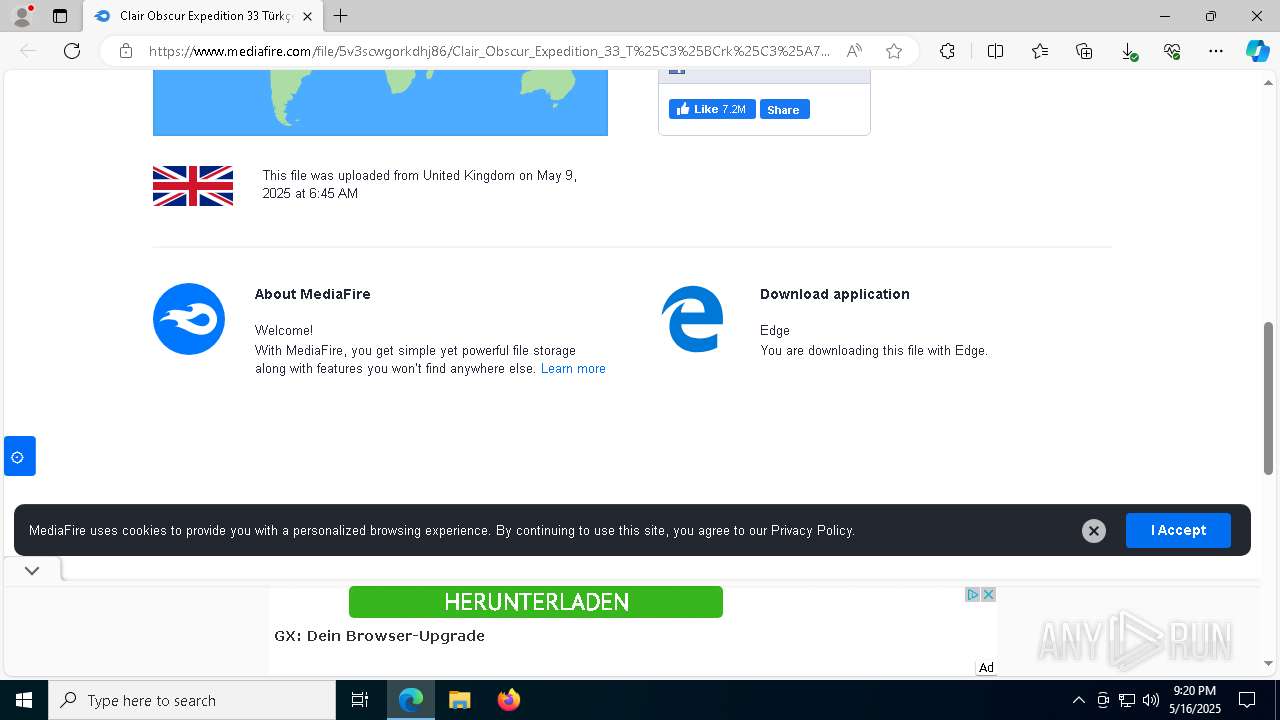
Task: Open network status tray icon
Action: click(x=1127, y=700)
